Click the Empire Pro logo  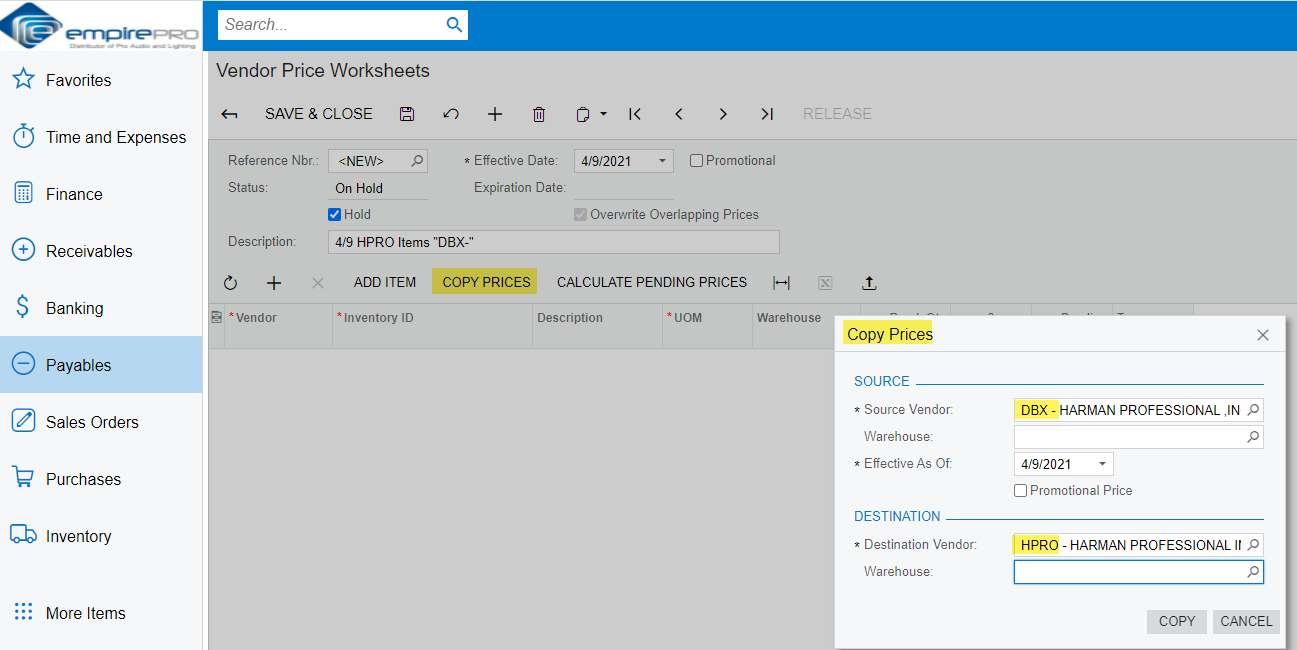pyautogui.click(x=101, y=26)
